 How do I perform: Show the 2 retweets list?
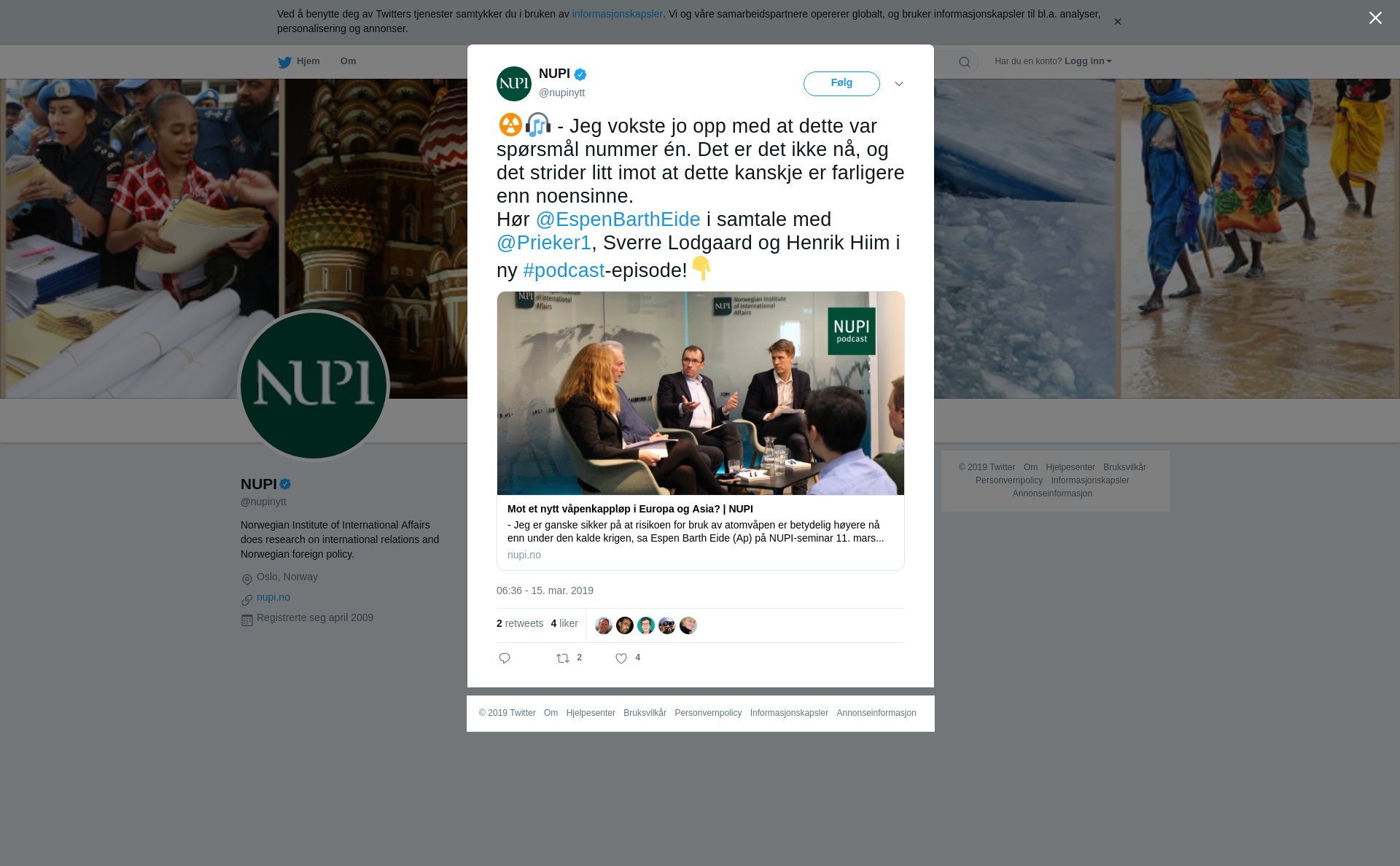[520, 623]
